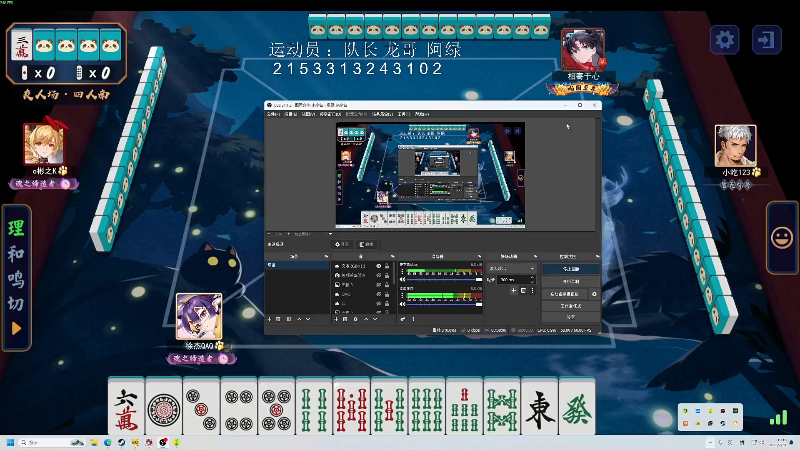This screenshot has width=800, height=450.
Task: Open player c彬之K avatar
Action: 44,144
